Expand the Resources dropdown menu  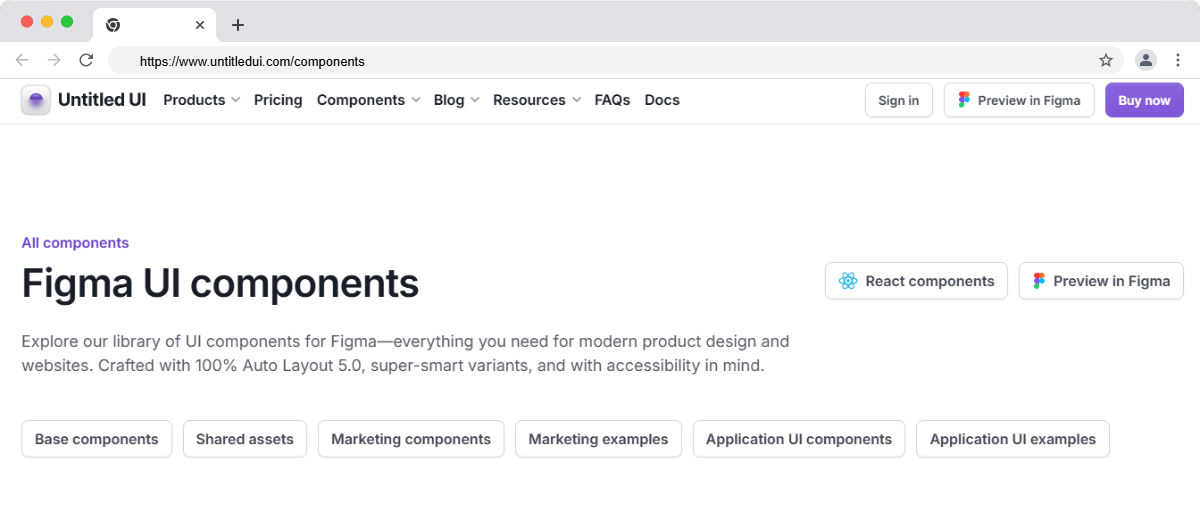(537, 100)
